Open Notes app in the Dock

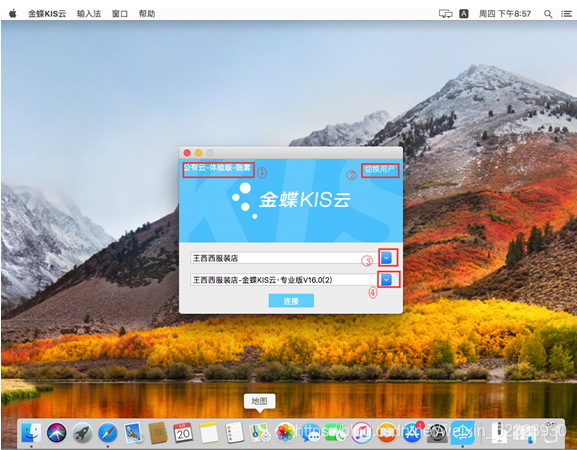(x=209, y=432)
